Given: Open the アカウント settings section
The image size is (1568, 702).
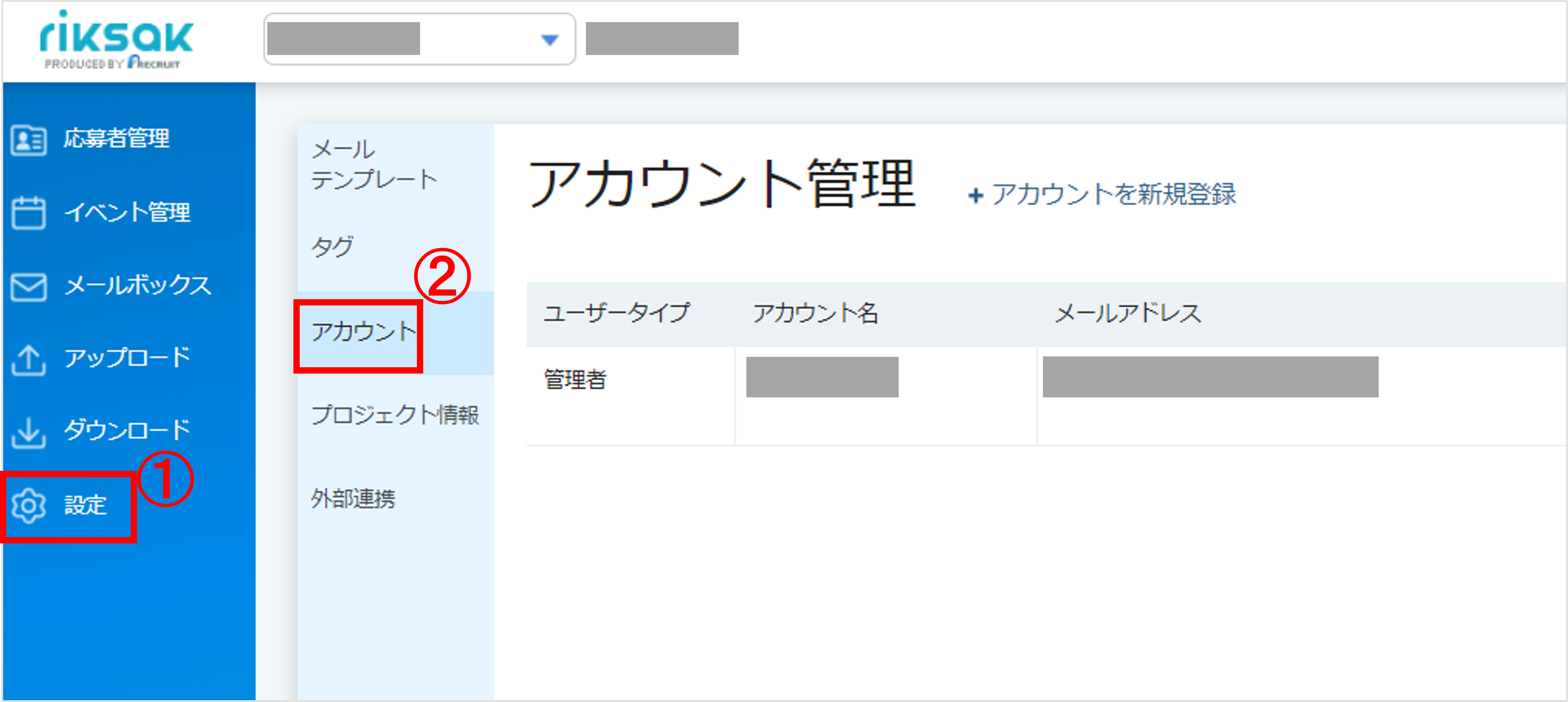Looking at the screenshot, I should pos(364,332).
